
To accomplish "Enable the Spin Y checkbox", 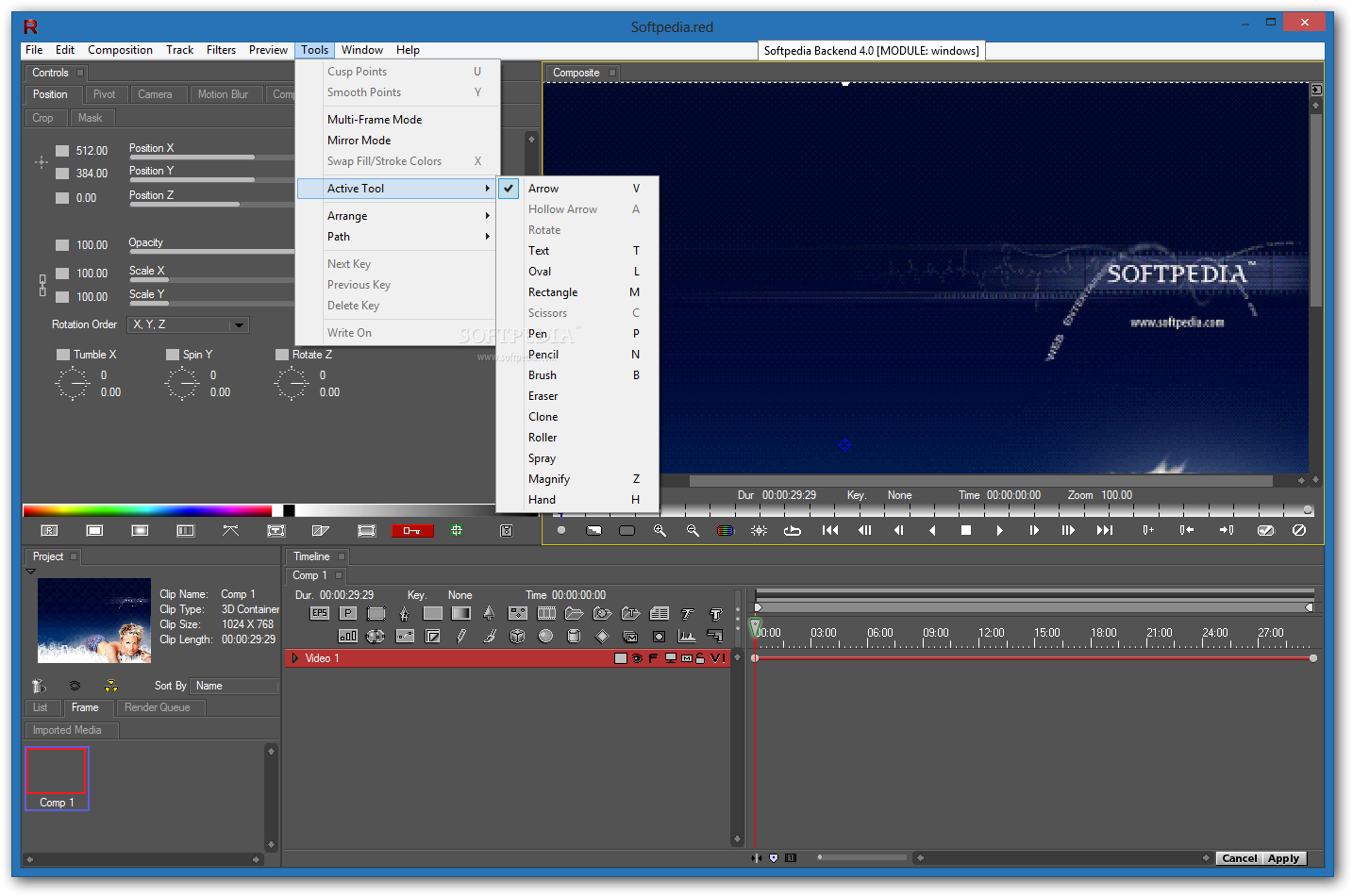I will (173, 355).
